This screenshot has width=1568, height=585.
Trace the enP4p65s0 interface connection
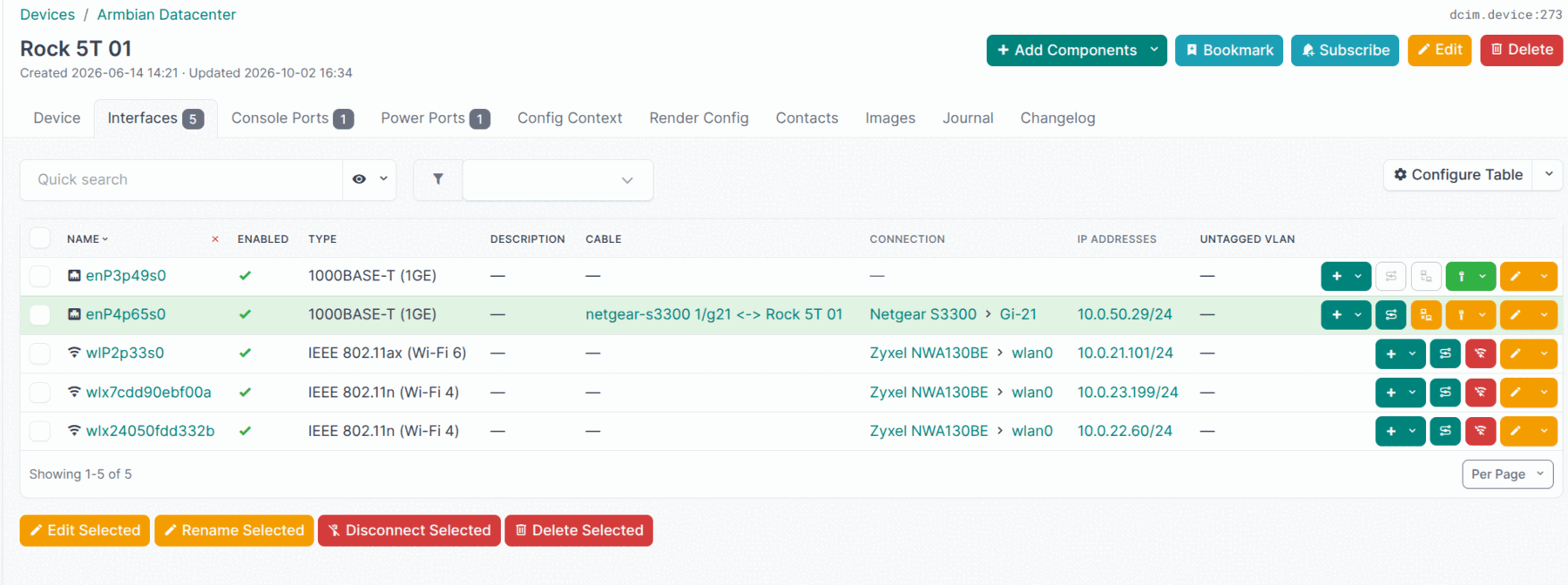(1391, 314)
